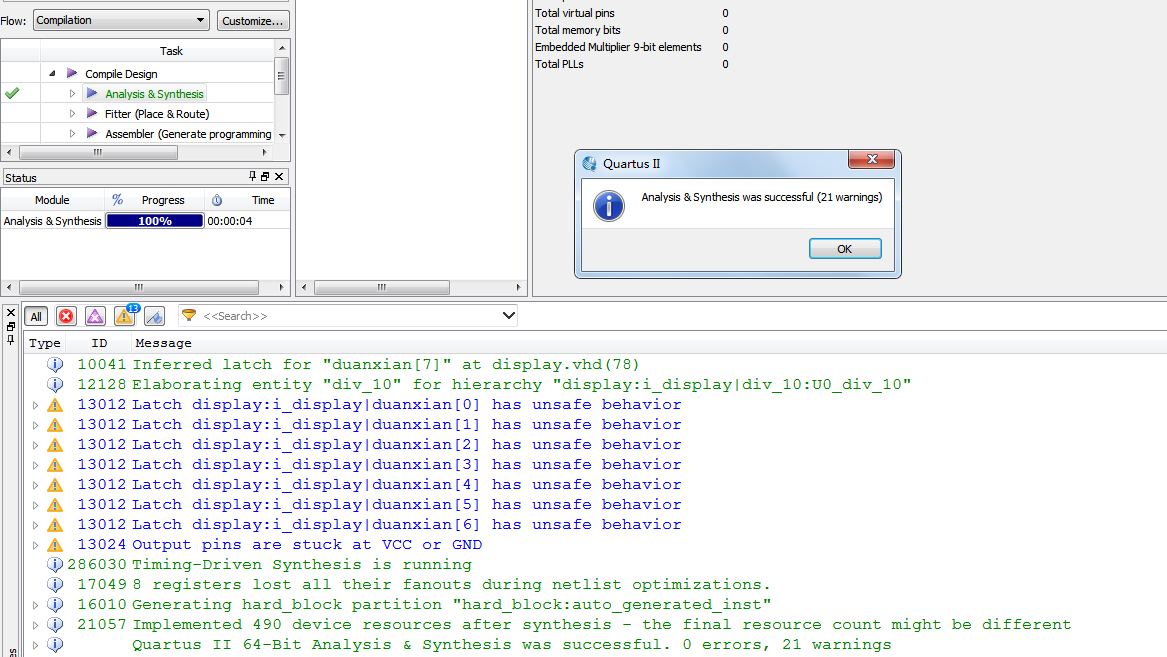This screenshot has width=1167, height=657.
Task: Toggle the All messages filter
Action: (x=36, y=316)
